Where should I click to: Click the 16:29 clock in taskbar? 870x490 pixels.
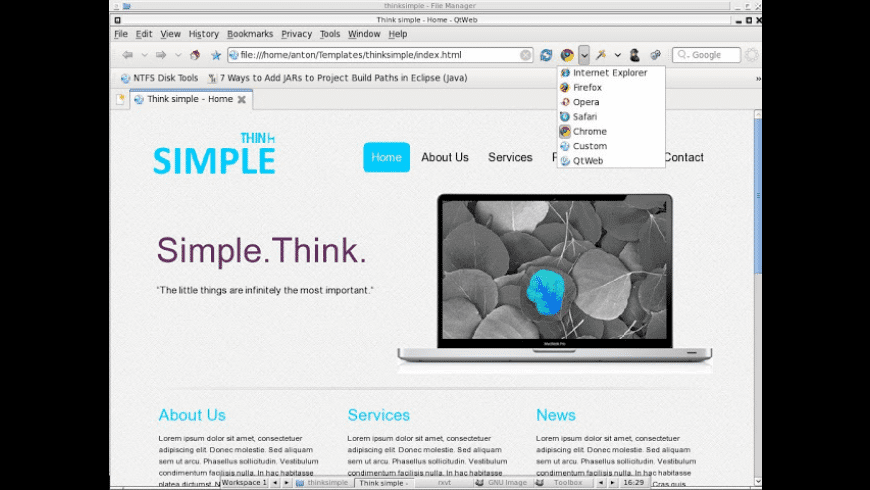(634, 483)
